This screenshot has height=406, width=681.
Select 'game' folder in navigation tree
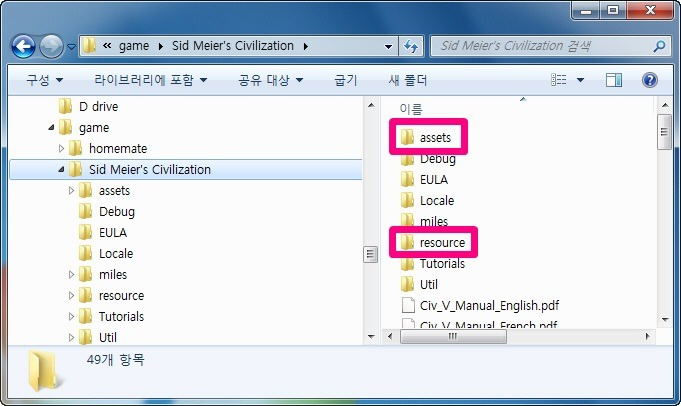pyautogui.click(x=94, y=128)
